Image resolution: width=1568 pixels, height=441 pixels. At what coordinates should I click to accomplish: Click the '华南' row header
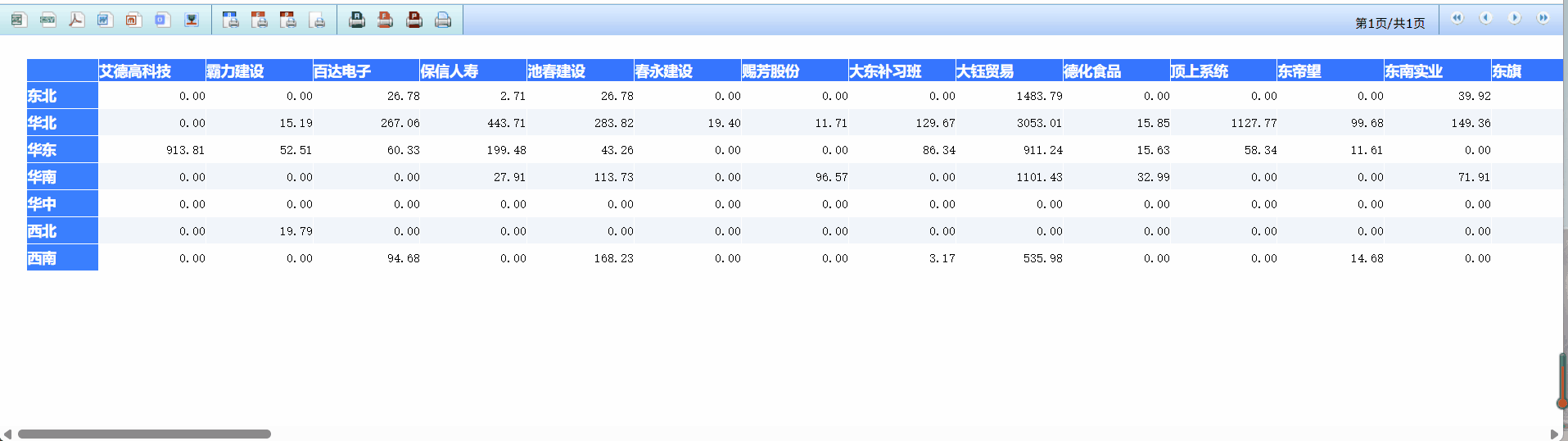pyautogui.click(x=62, y=177)
